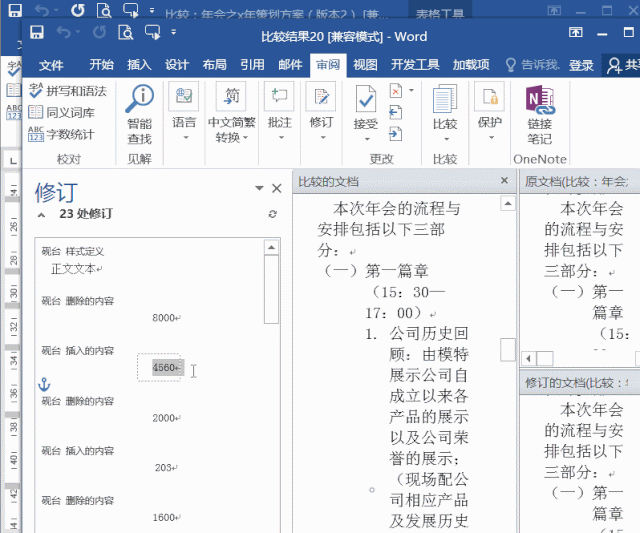Click the 登录 sign-in link

pyautogui.click(x=581, y=65)
